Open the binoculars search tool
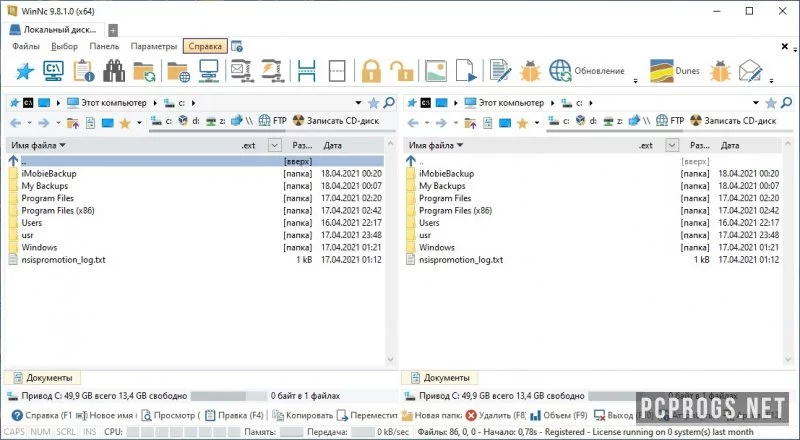The width and height of the screenshot is (800, 440). [114, 71]
